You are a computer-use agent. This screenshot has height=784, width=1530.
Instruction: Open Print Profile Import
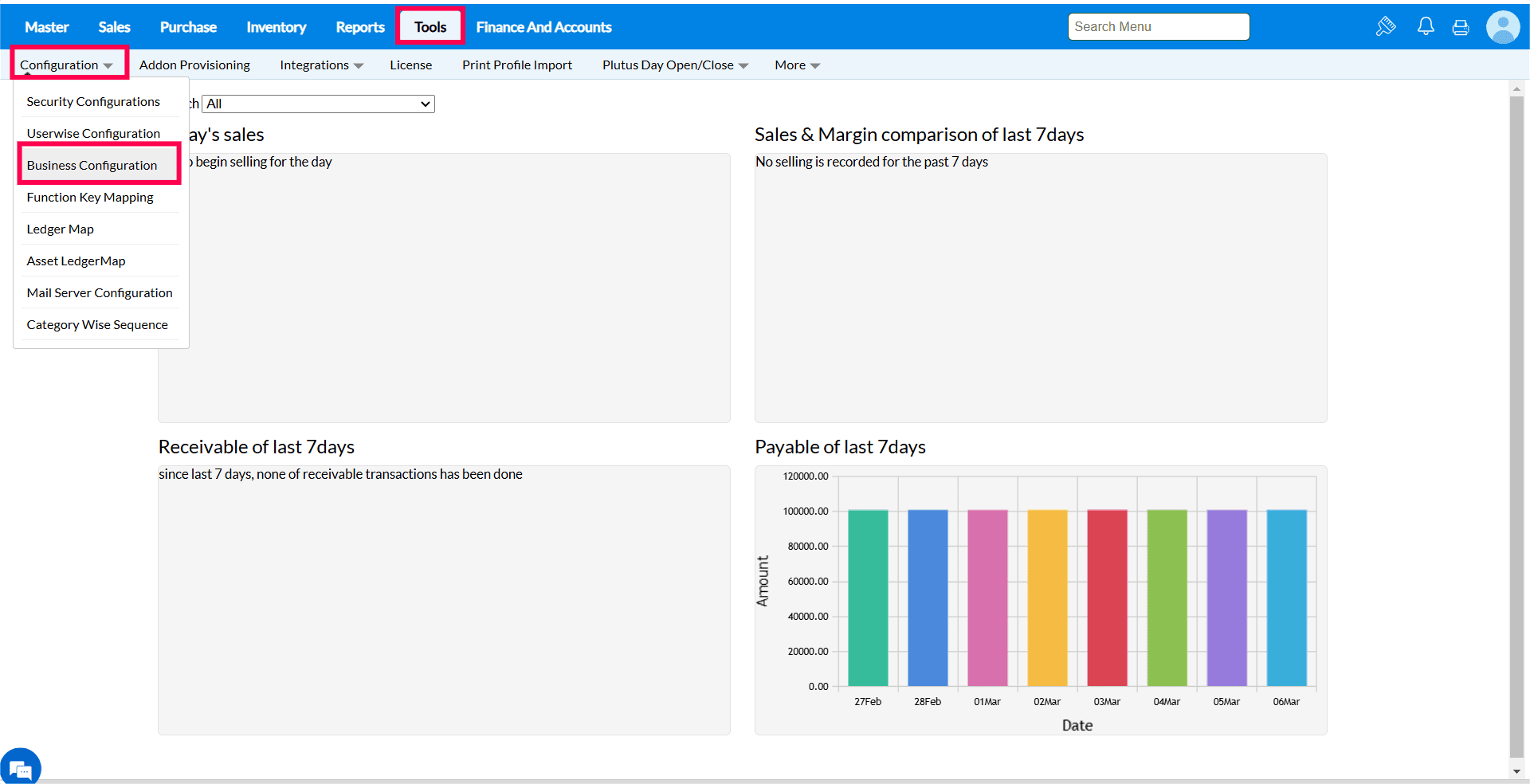click(516, 65)
